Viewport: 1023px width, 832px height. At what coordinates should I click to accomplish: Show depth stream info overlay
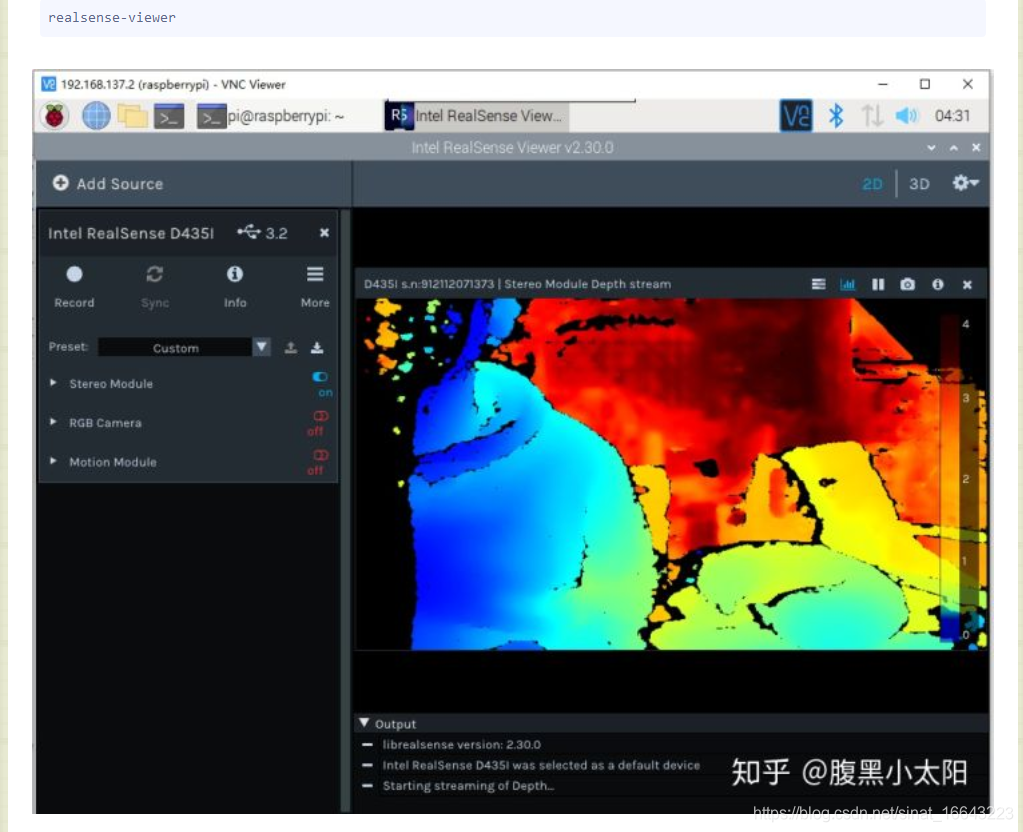[938, 285]
